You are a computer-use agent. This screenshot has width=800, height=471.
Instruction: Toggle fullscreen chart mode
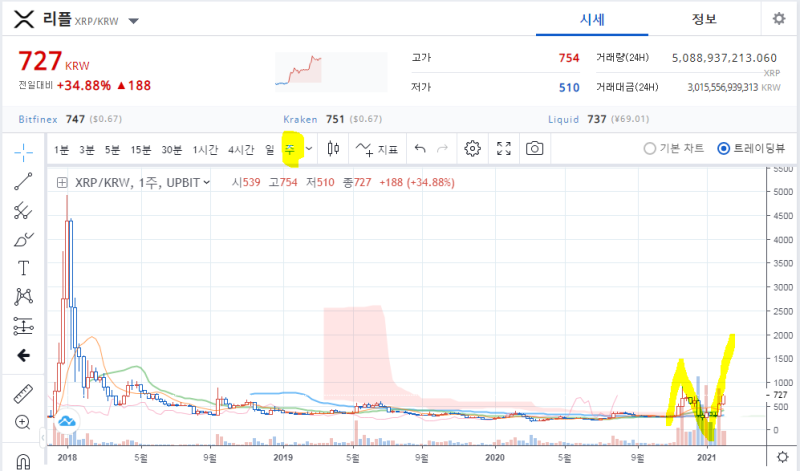click(x=504, y=148)
